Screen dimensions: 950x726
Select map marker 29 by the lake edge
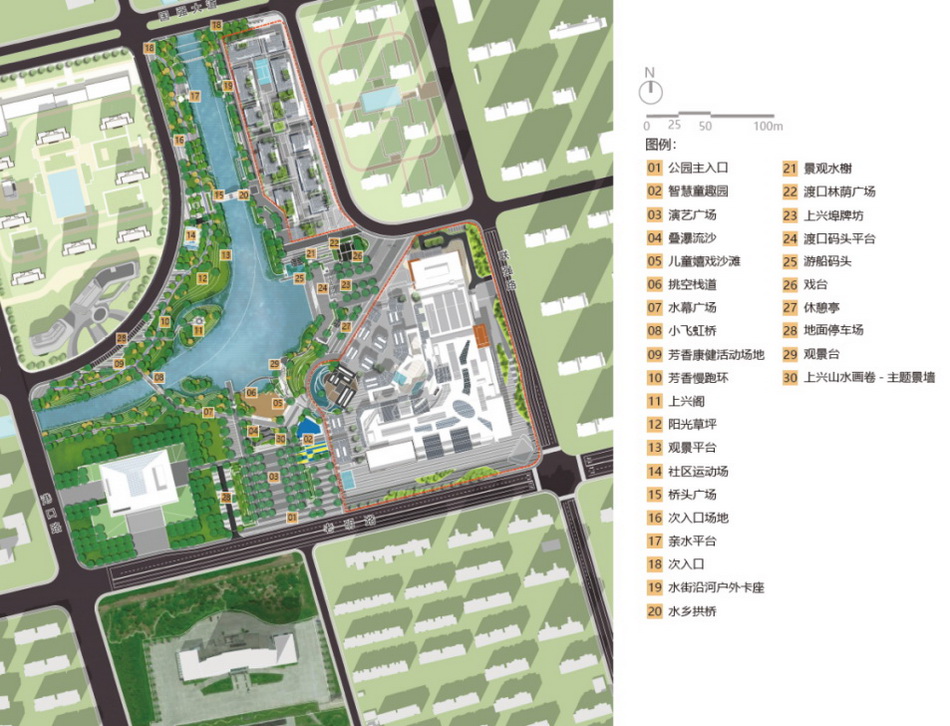tap(274, 364)
